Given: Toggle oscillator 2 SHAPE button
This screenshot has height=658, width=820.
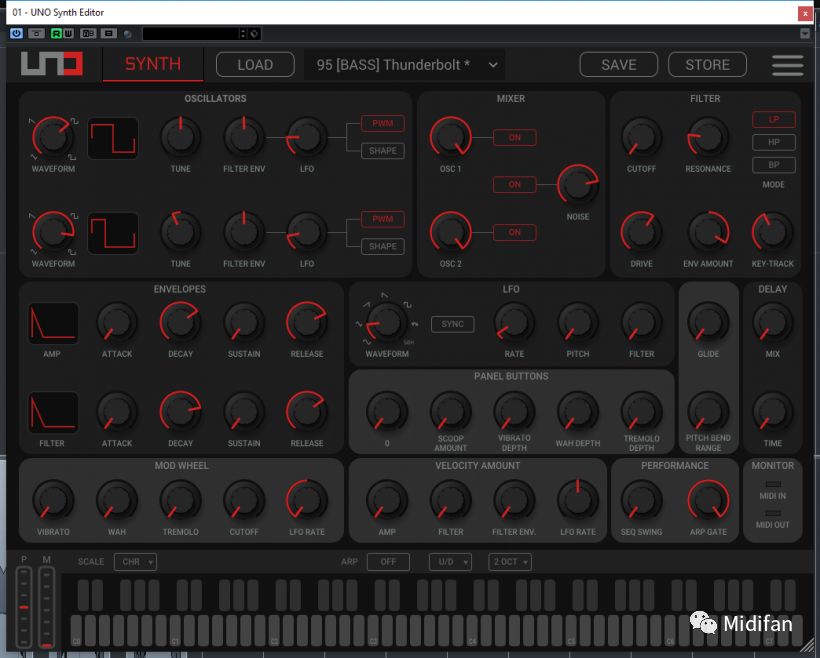Looking at the screenshot, I should pos(382,246).
